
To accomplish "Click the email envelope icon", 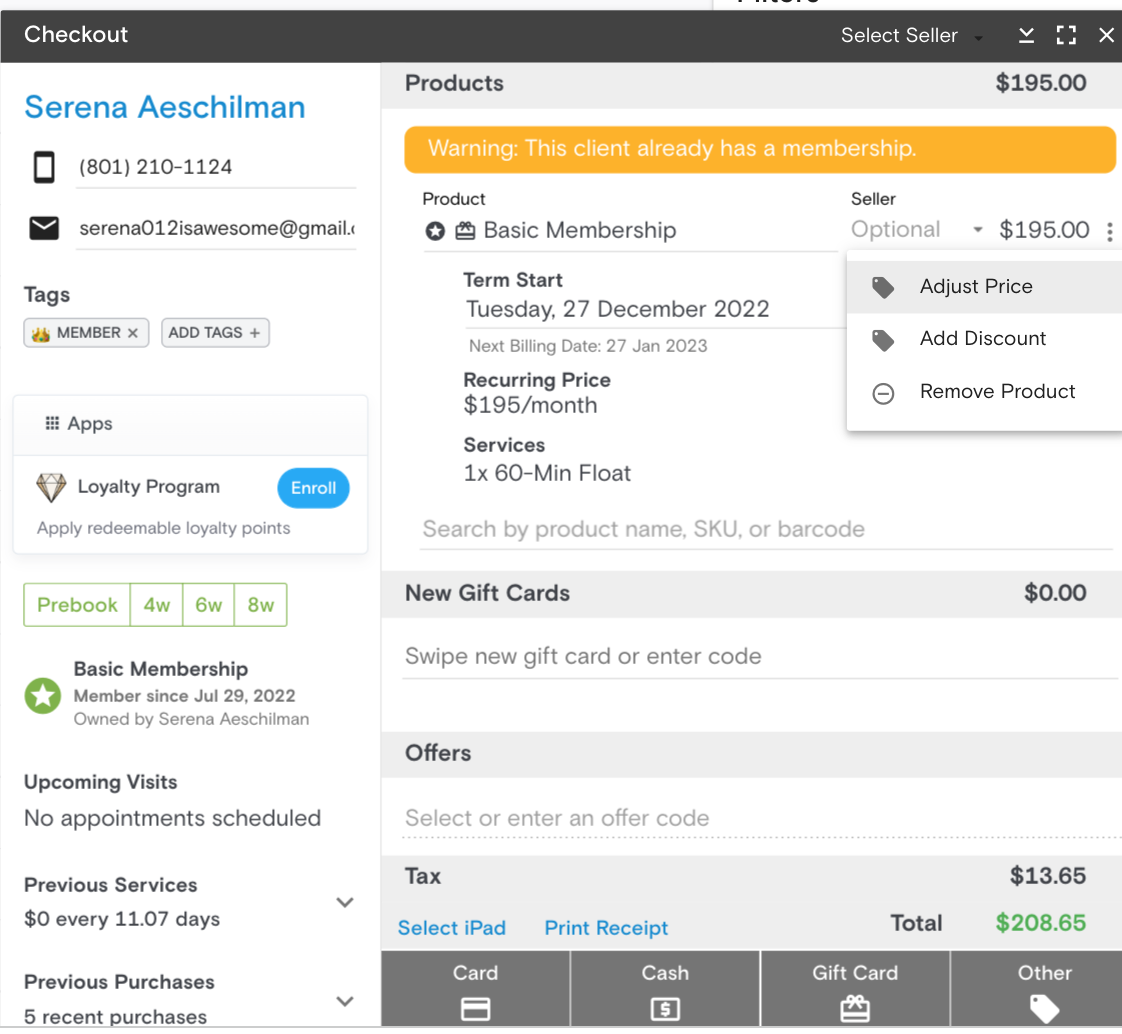I will (44, 229).
